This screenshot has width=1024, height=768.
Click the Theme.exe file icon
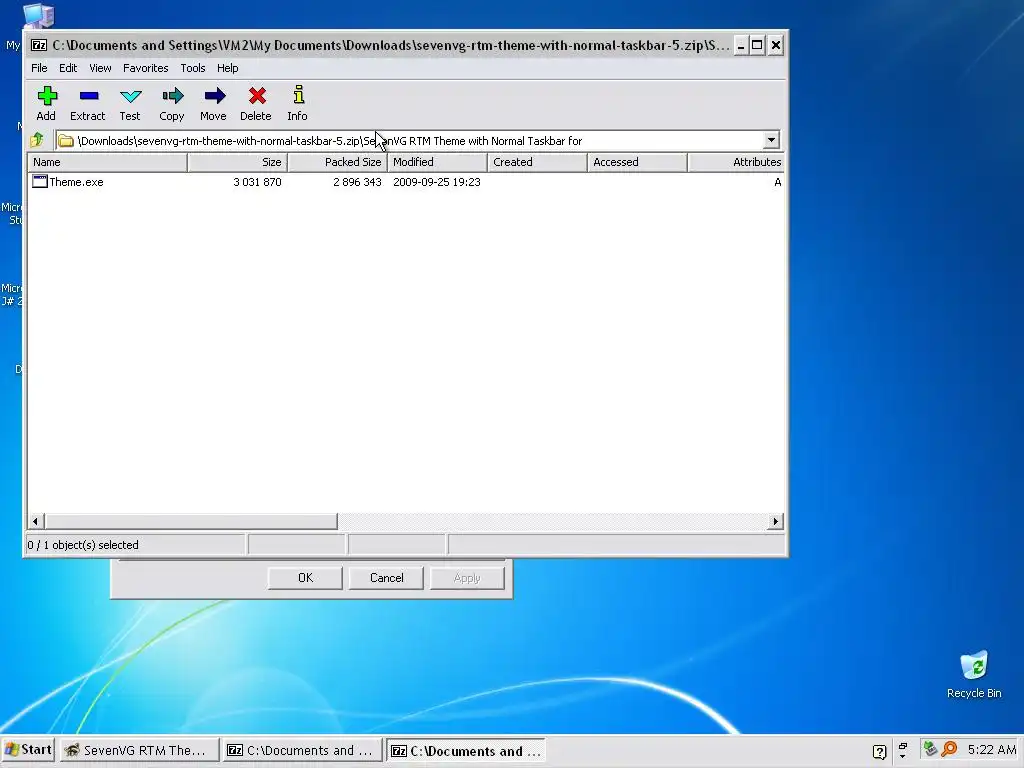click(x=40, y=182)
